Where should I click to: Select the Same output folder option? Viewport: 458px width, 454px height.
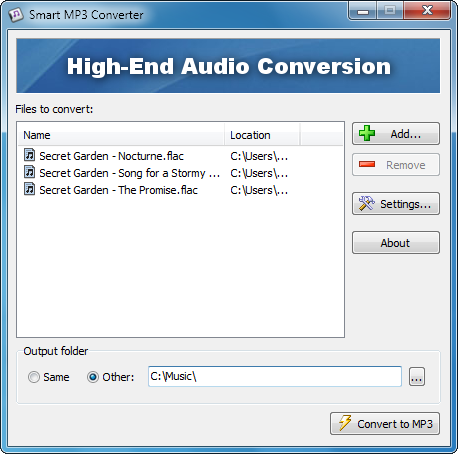coord(34,377)
